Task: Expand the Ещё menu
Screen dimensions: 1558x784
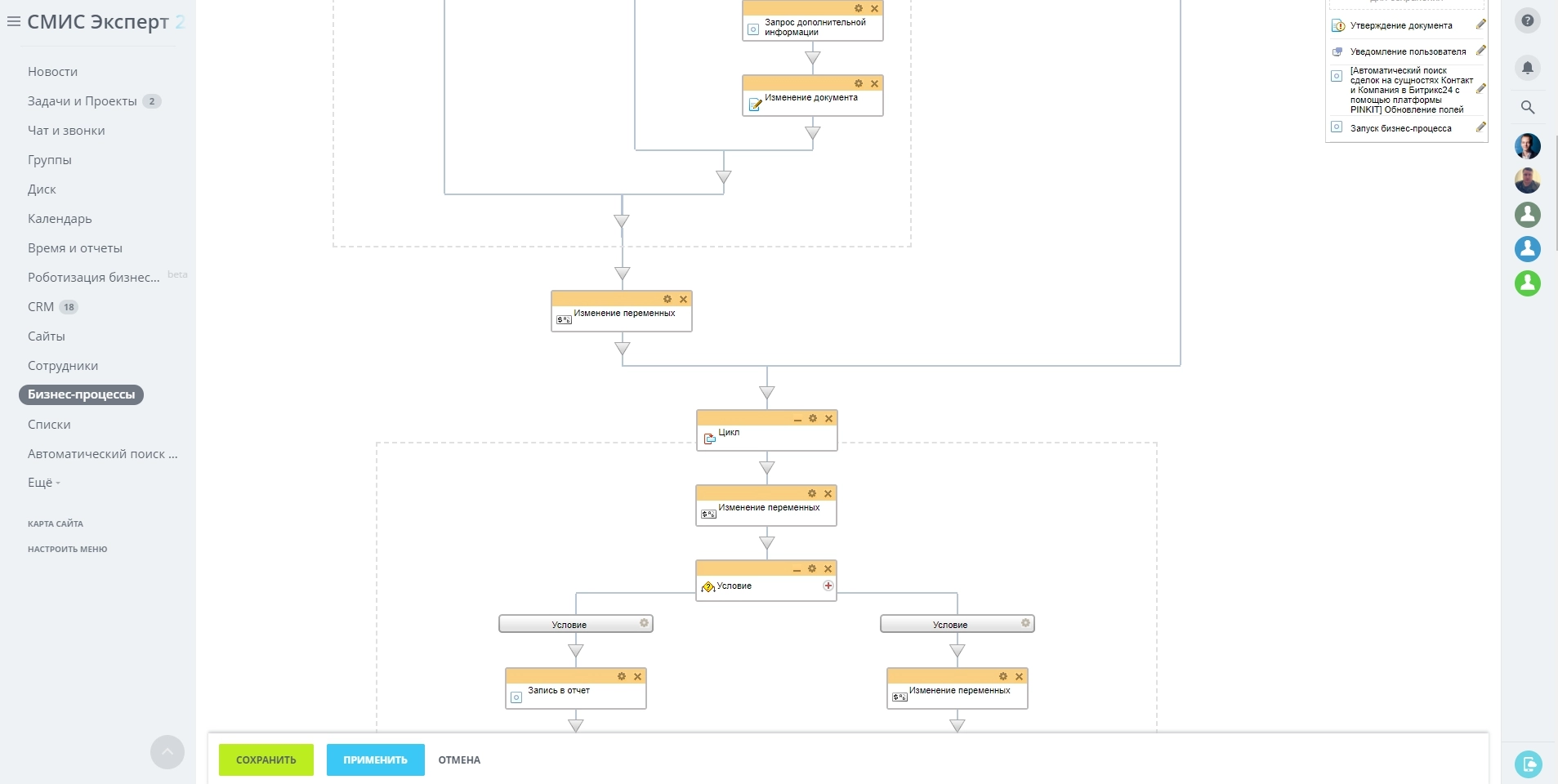Action: pos(43,483)
